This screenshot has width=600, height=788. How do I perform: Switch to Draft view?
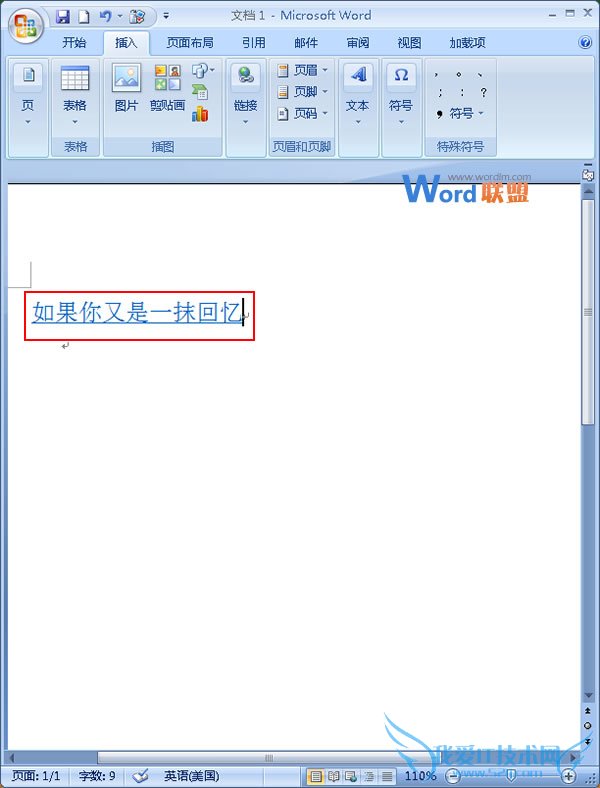pyautogui.click(x=387, y=776)
